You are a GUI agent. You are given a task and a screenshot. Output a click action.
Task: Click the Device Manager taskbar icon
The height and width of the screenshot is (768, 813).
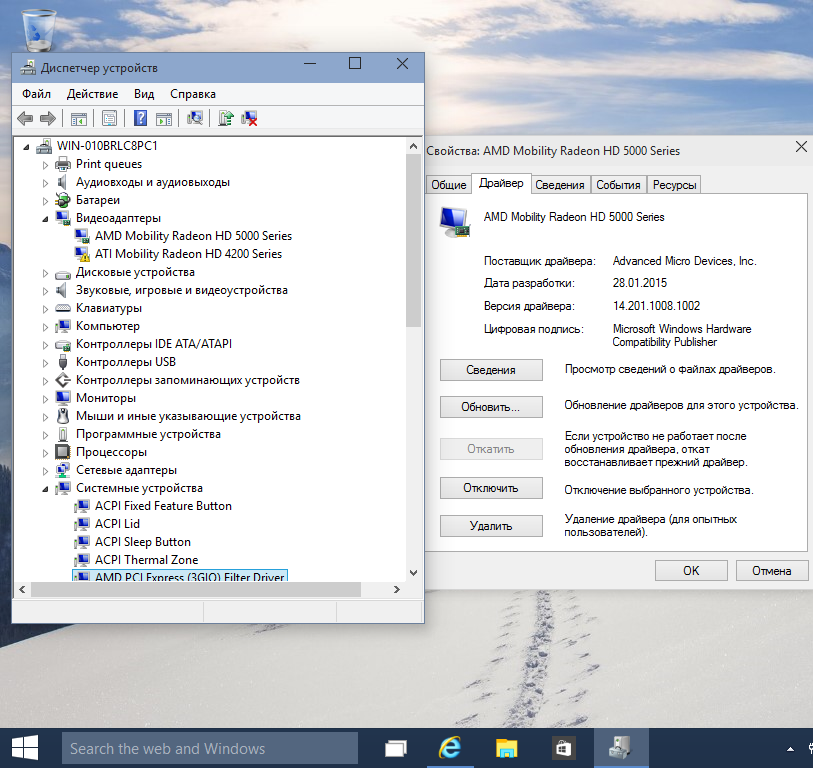(x=621, y=748)
